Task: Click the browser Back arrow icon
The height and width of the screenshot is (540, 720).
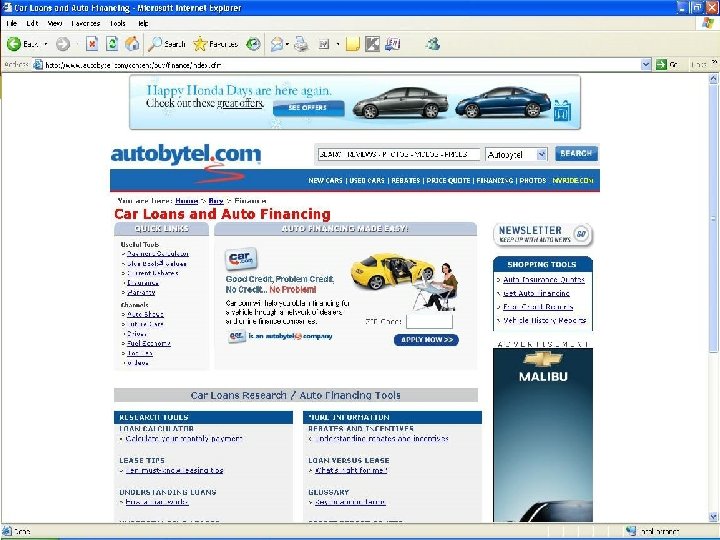Action: 14,44
